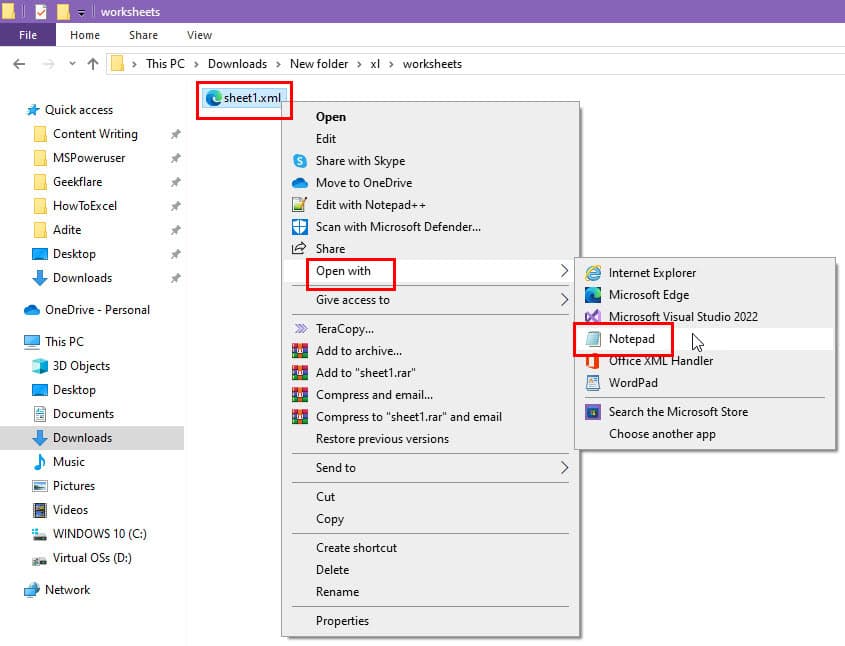
Task: Click the Notepad icon in Open with submenu
Action: (593, 339)
